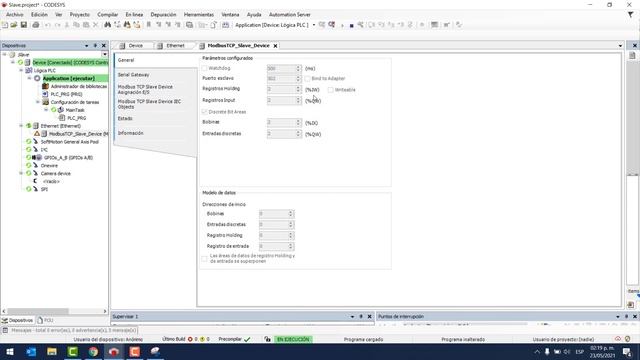
Task: Open the Información page
Action: pos(131,133)
